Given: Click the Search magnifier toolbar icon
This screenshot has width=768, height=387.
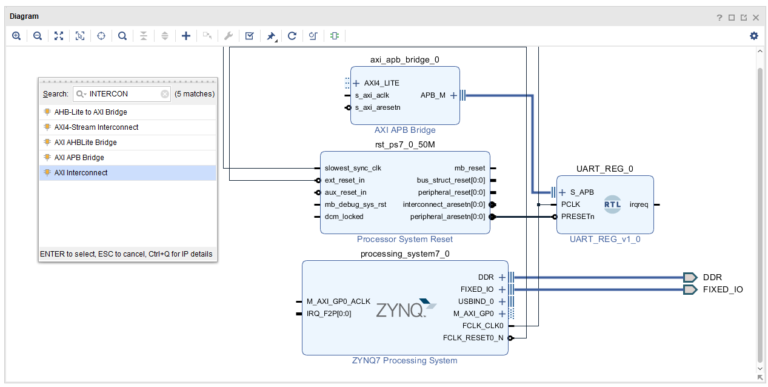Looking at the screenshot, I should (x=122, y=36).
